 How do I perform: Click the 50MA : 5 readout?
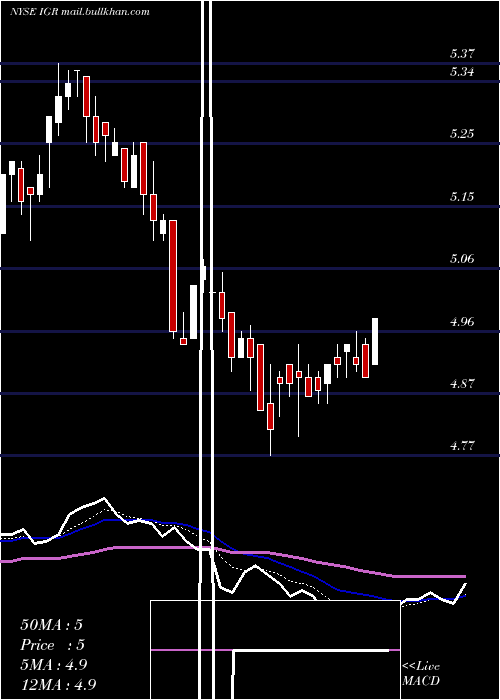point(51,625)
